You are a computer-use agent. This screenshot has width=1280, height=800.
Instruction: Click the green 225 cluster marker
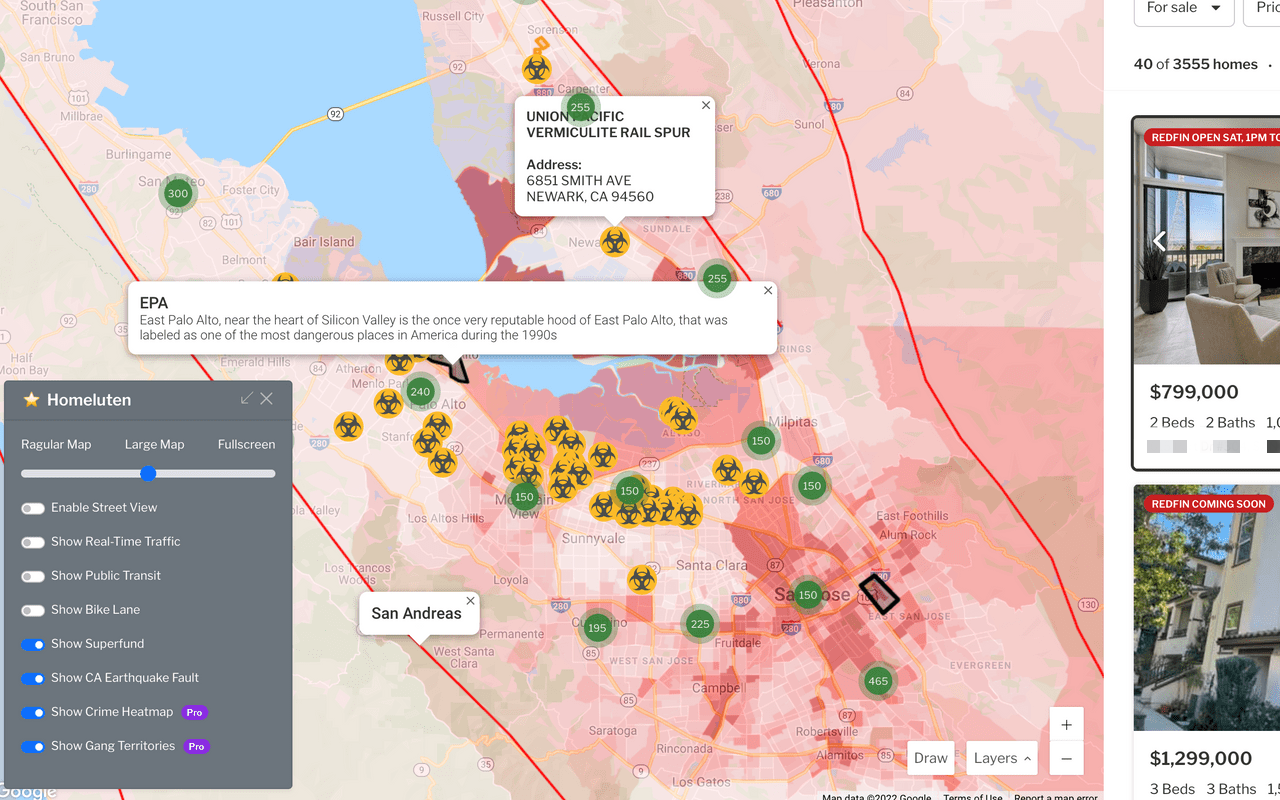700,624
